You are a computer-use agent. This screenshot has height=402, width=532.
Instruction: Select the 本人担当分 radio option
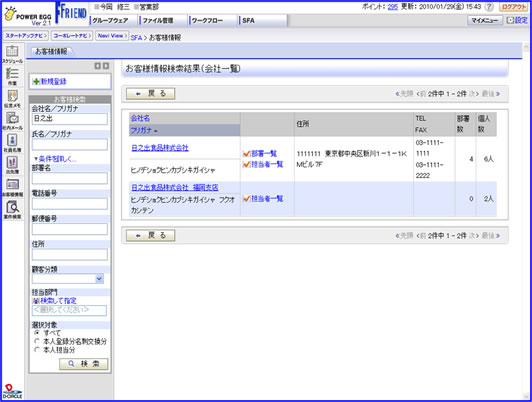pos(37,350)
